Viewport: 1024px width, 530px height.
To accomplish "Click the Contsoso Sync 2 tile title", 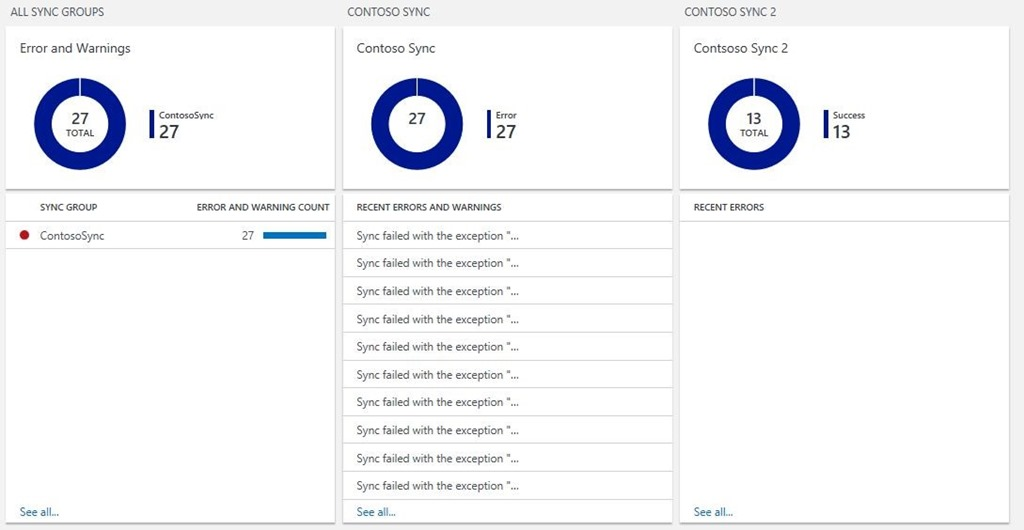I will click(x=741, y=48).
